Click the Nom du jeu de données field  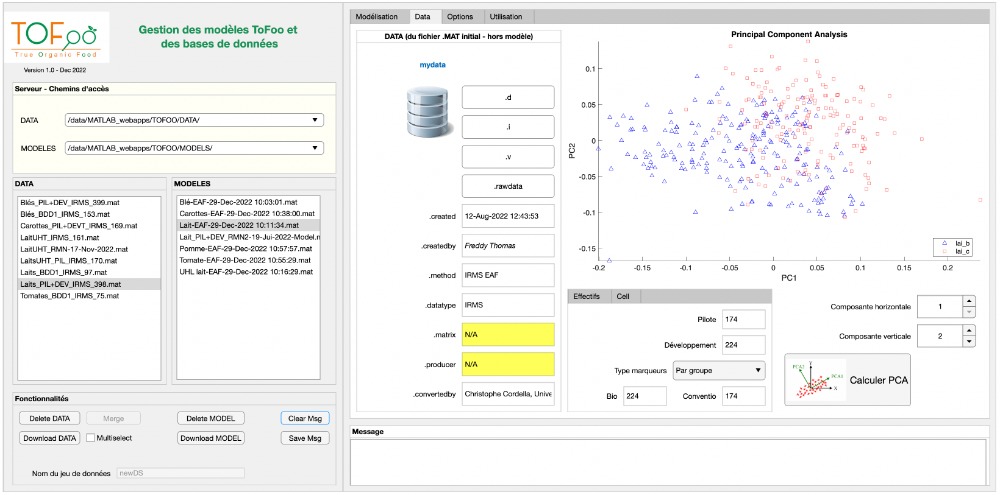[180, 472]
